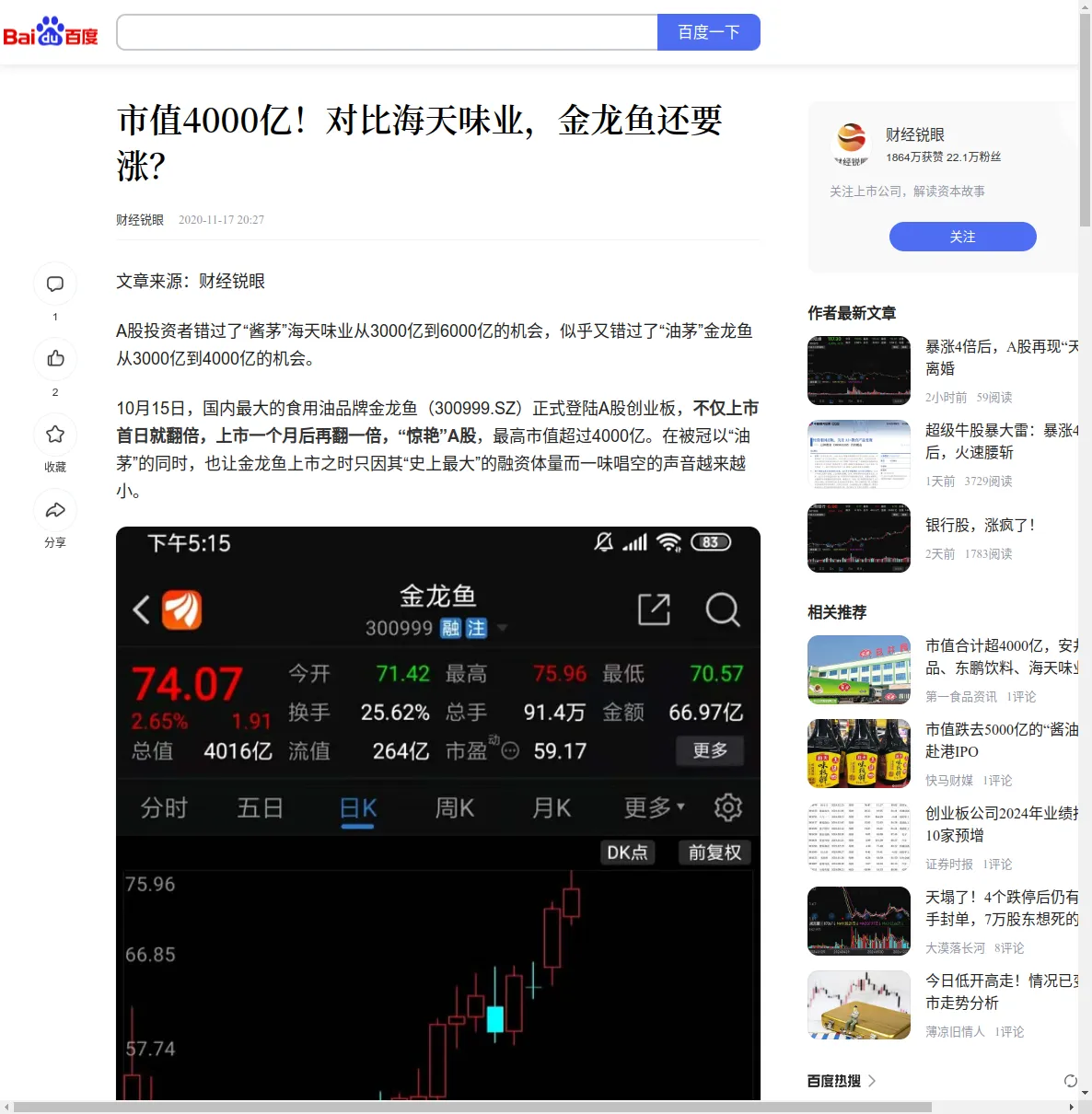Click thumbnail for 暴涨4倍后 article

(859, 370)
